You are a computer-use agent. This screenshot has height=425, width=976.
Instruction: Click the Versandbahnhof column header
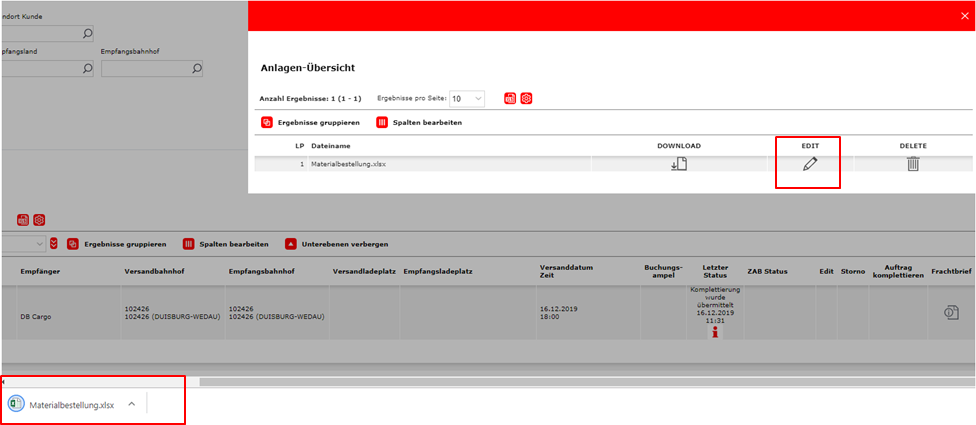154,271
